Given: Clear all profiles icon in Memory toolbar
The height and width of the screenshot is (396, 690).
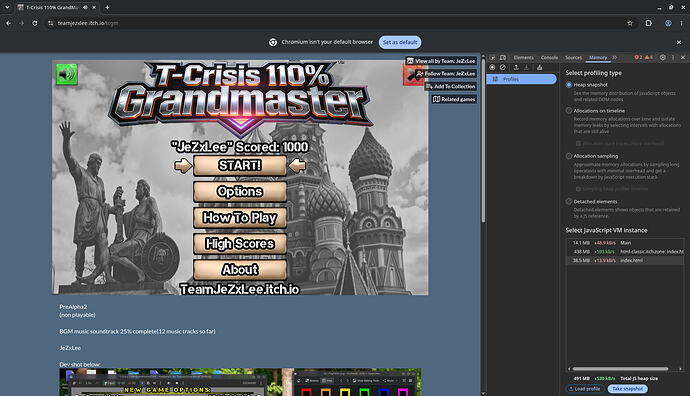Looking at the screenshot, I should pos(503,67).
